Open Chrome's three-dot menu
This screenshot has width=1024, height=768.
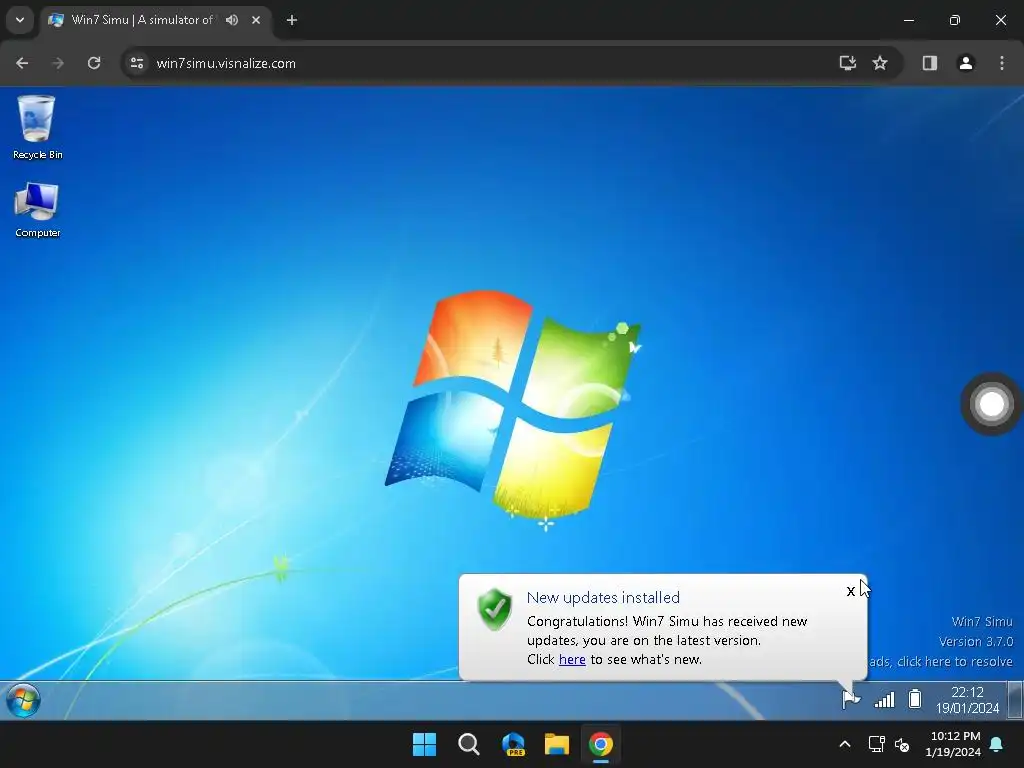click(x=1002, y=63)
